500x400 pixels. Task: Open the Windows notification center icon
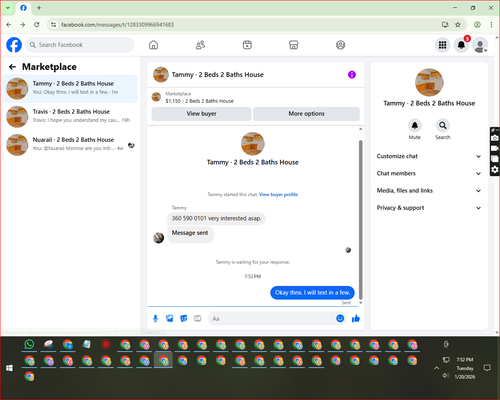click(x=487, y=368)
